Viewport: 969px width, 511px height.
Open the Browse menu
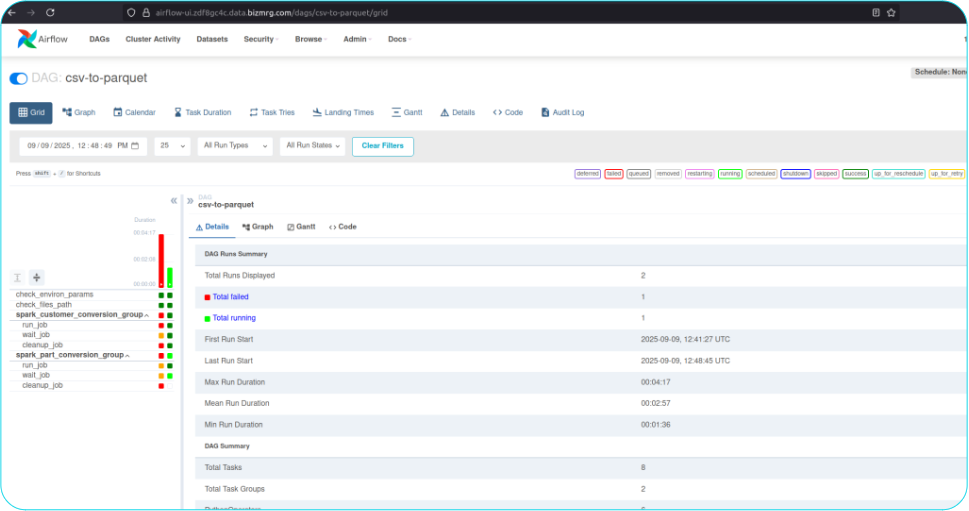point(310,39)
